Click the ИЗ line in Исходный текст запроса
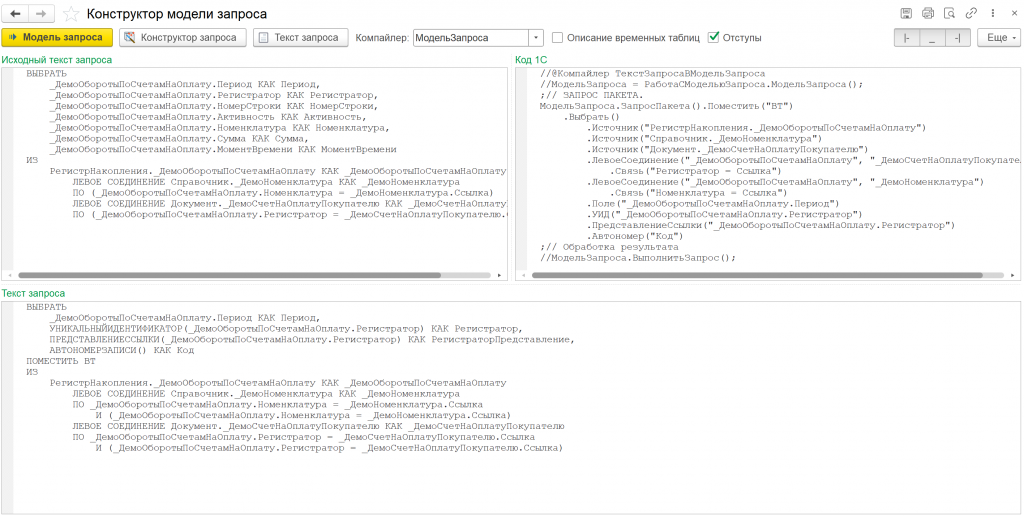 pos(32,160)
